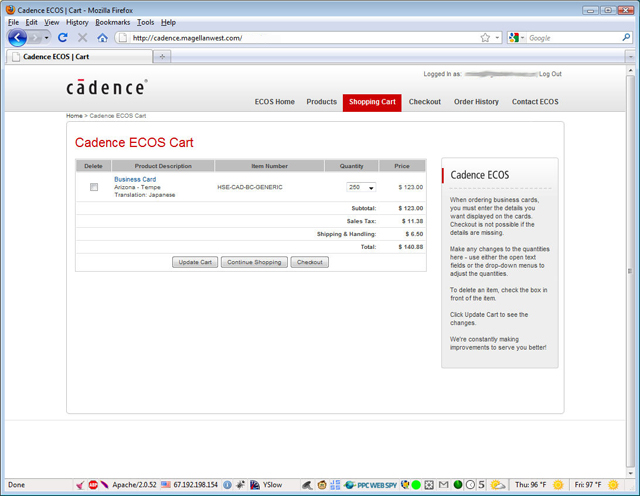Screen dimensions: 640x496
Task: Open the browser Home page icon
Action: pyautogui.click(x=102, y=38)
